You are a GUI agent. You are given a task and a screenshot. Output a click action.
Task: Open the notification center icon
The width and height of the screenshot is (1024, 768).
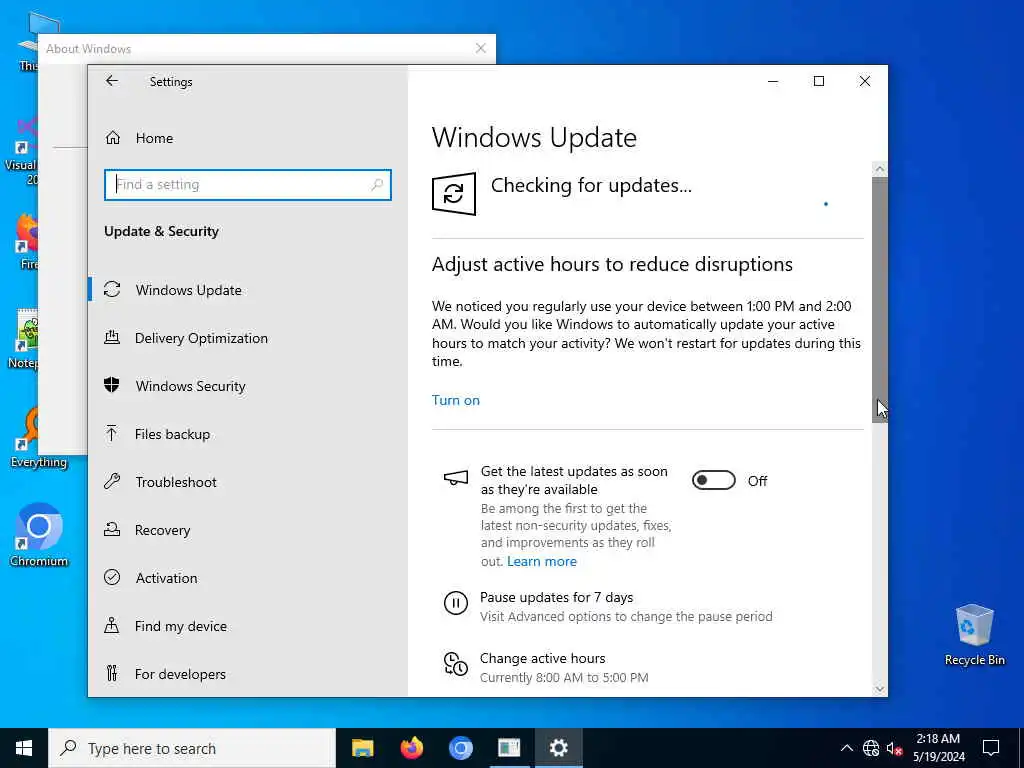(x=991, y=748)
